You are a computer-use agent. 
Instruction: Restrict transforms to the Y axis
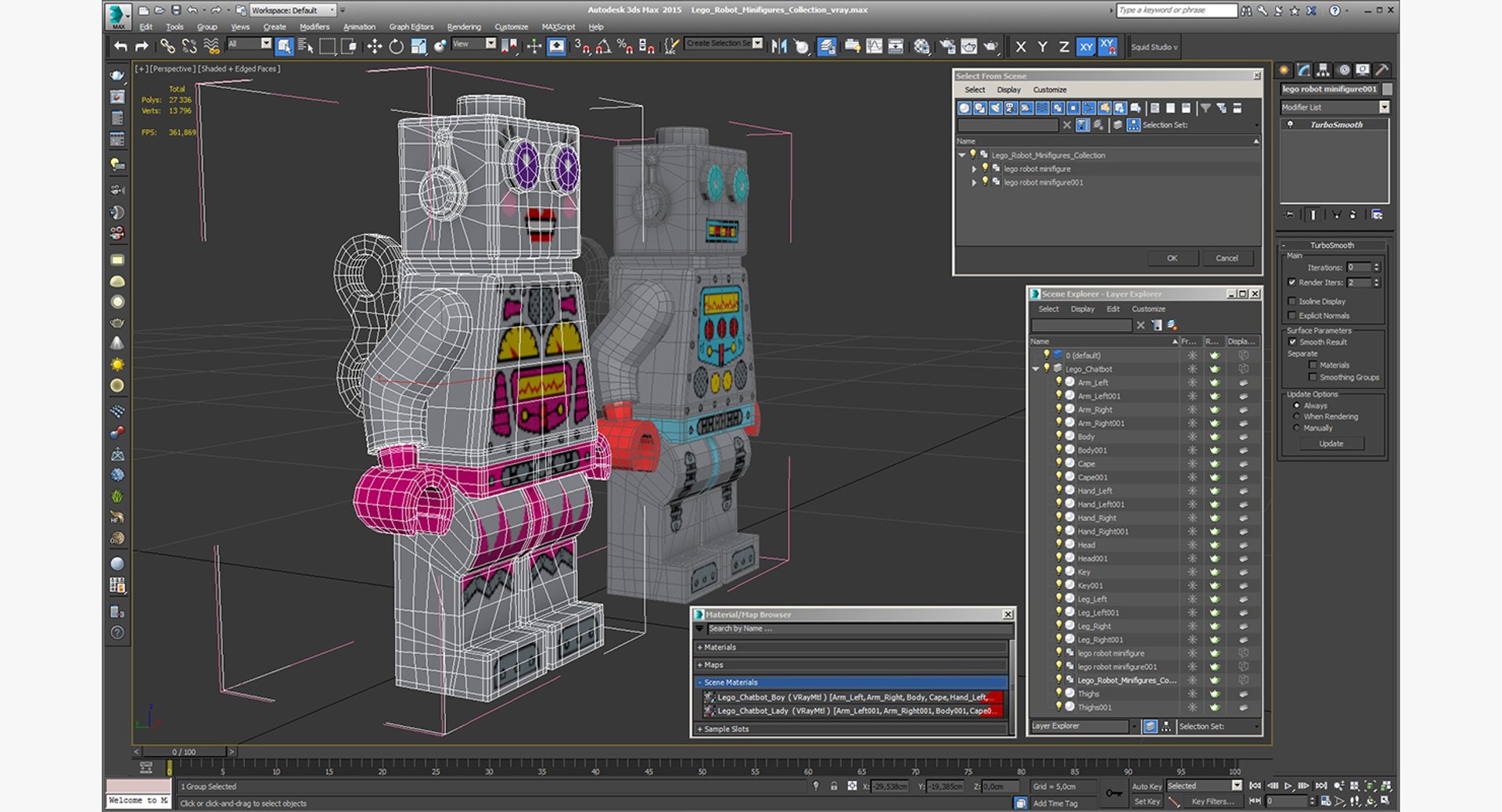coord(1042,47)
